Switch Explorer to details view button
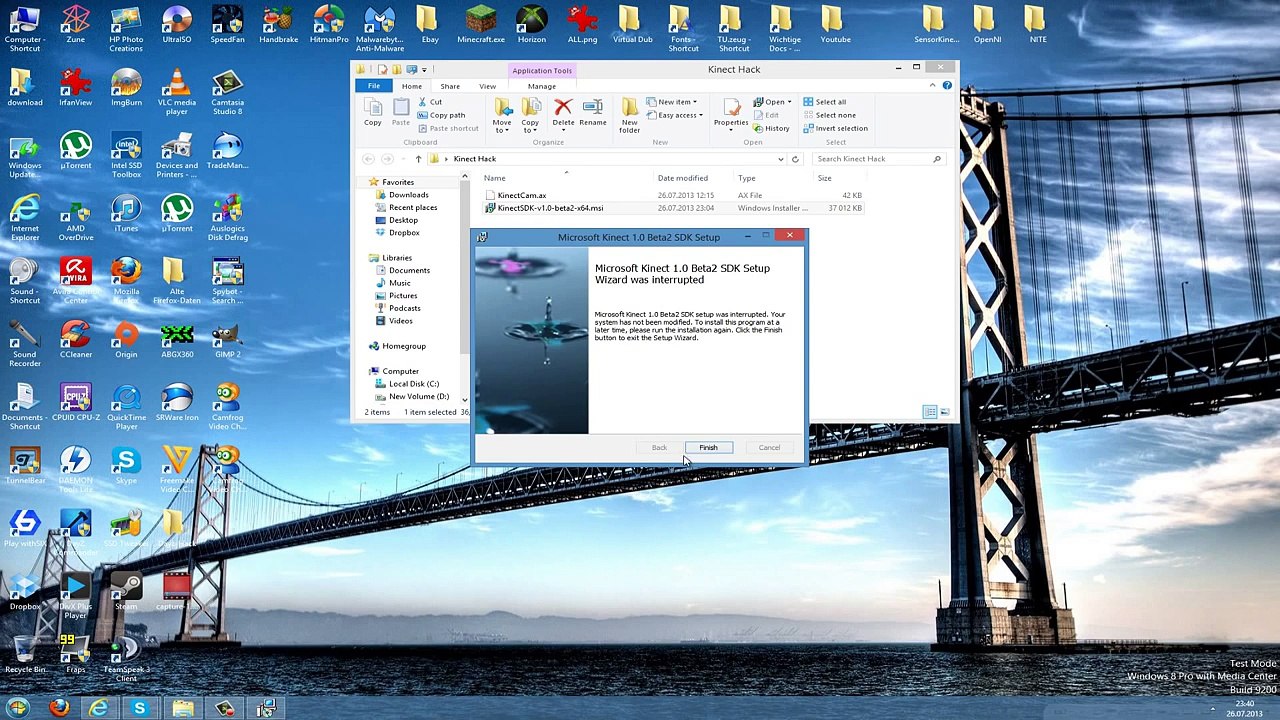Screen dimensions: 1280x720 pyautogui.click(x=930, y=412)
